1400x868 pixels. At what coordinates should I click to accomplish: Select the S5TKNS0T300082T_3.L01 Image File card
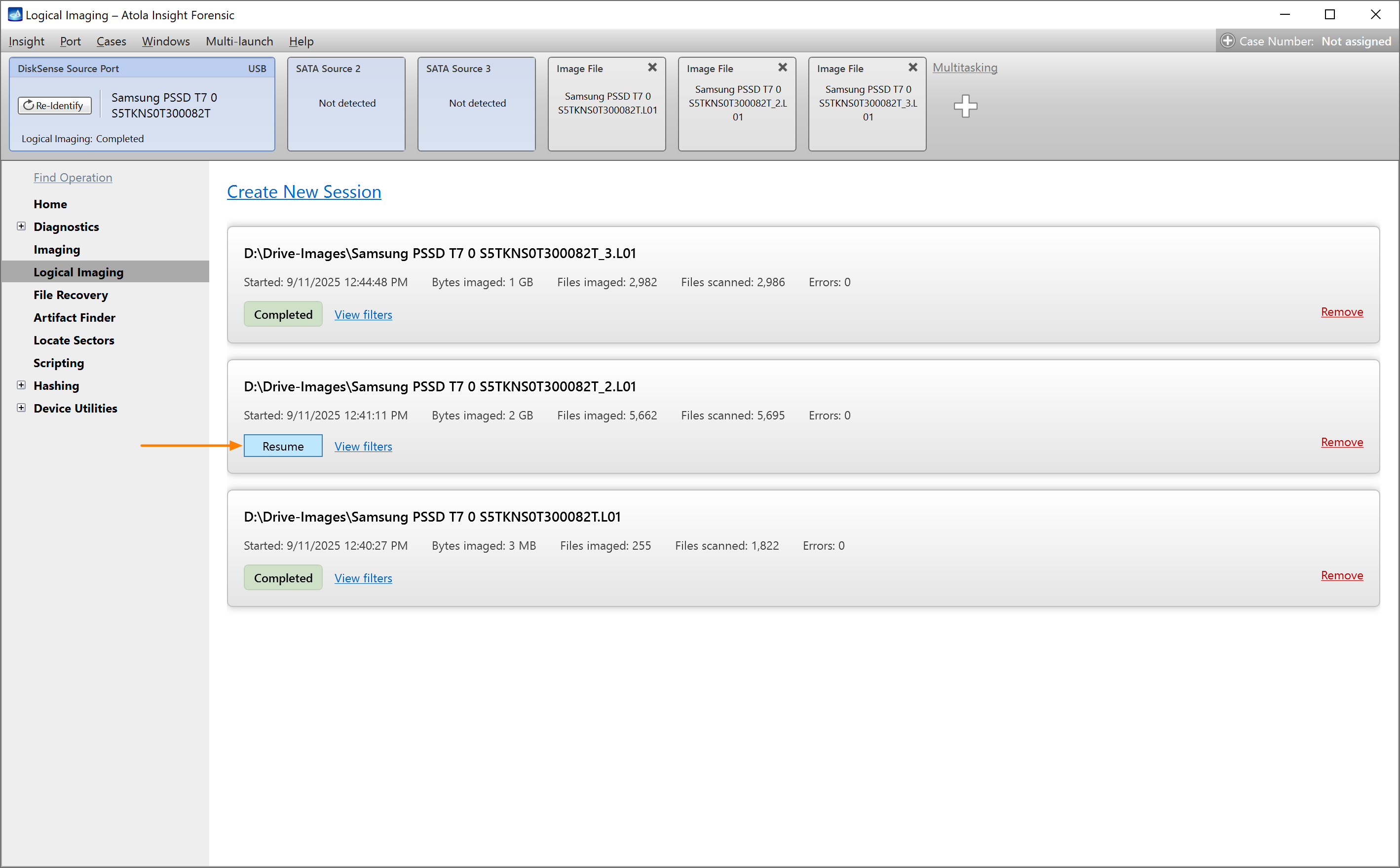[x=868, y=104]
